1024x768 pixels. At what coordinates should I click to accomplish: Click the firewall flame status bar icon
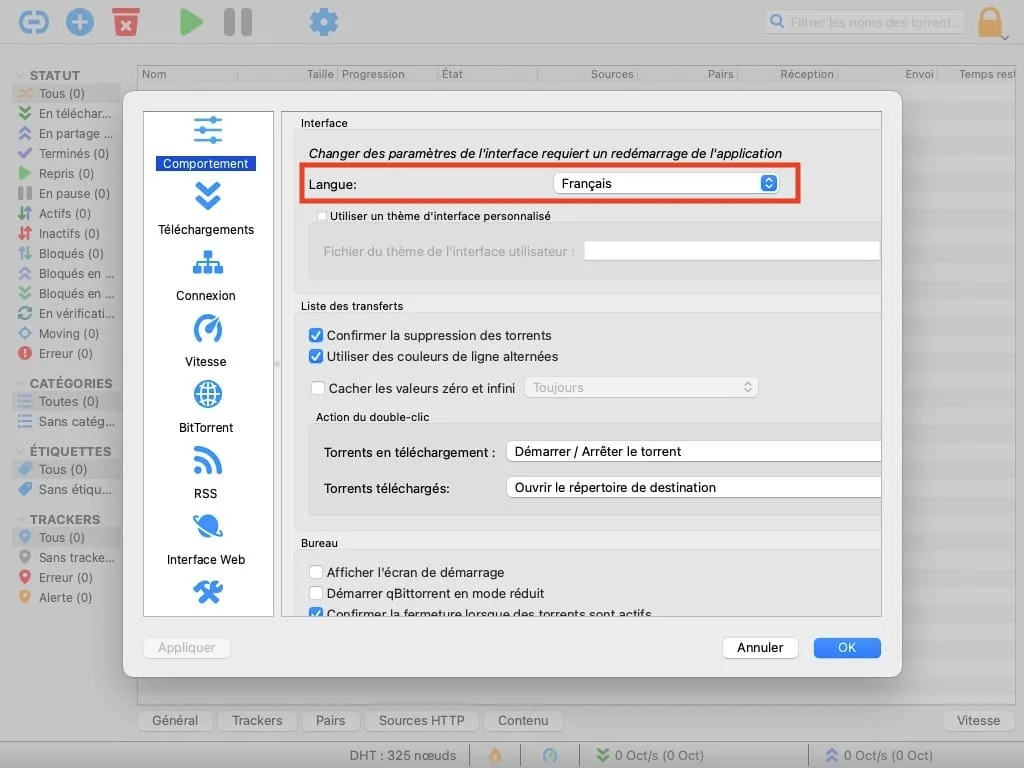495,755
